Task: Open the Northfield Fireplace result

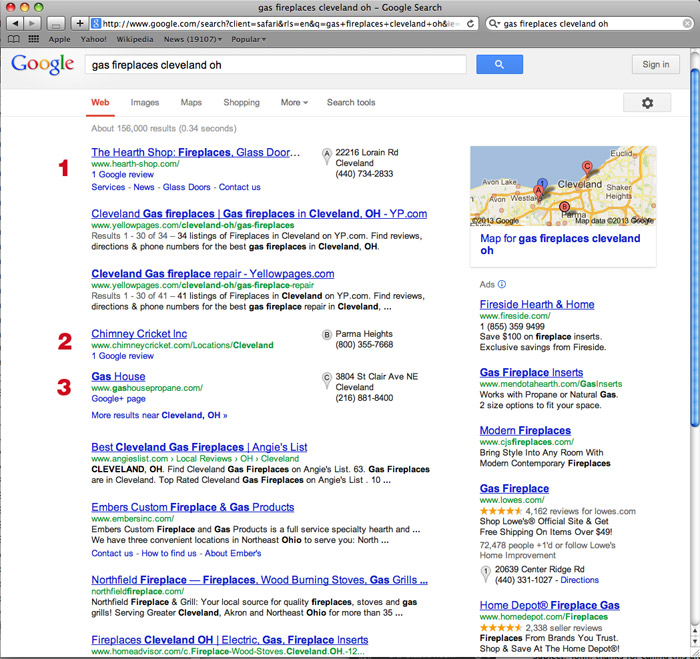Action: pyautogui.click(x=259, y=580)
